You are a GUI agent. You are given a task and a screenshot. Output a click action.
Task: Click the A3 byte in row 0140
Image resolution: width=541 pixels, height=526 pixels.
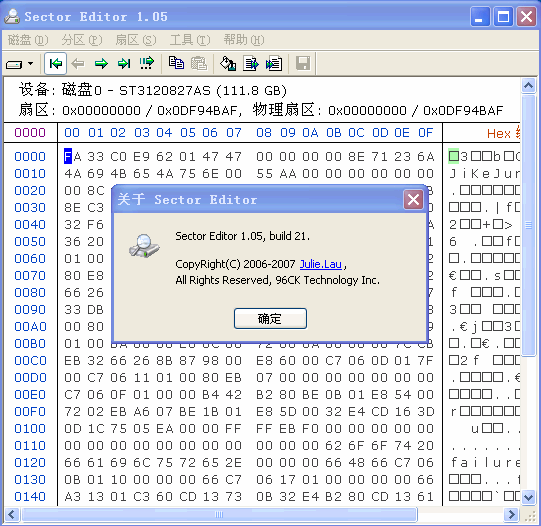[x=72, y=497]
